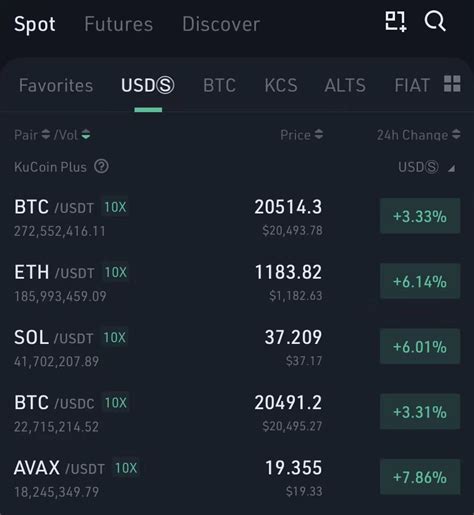The width and height of the screenshot is (474, 515).
Task: Sort list by Price arrows
Action: [x=319, y=135]
